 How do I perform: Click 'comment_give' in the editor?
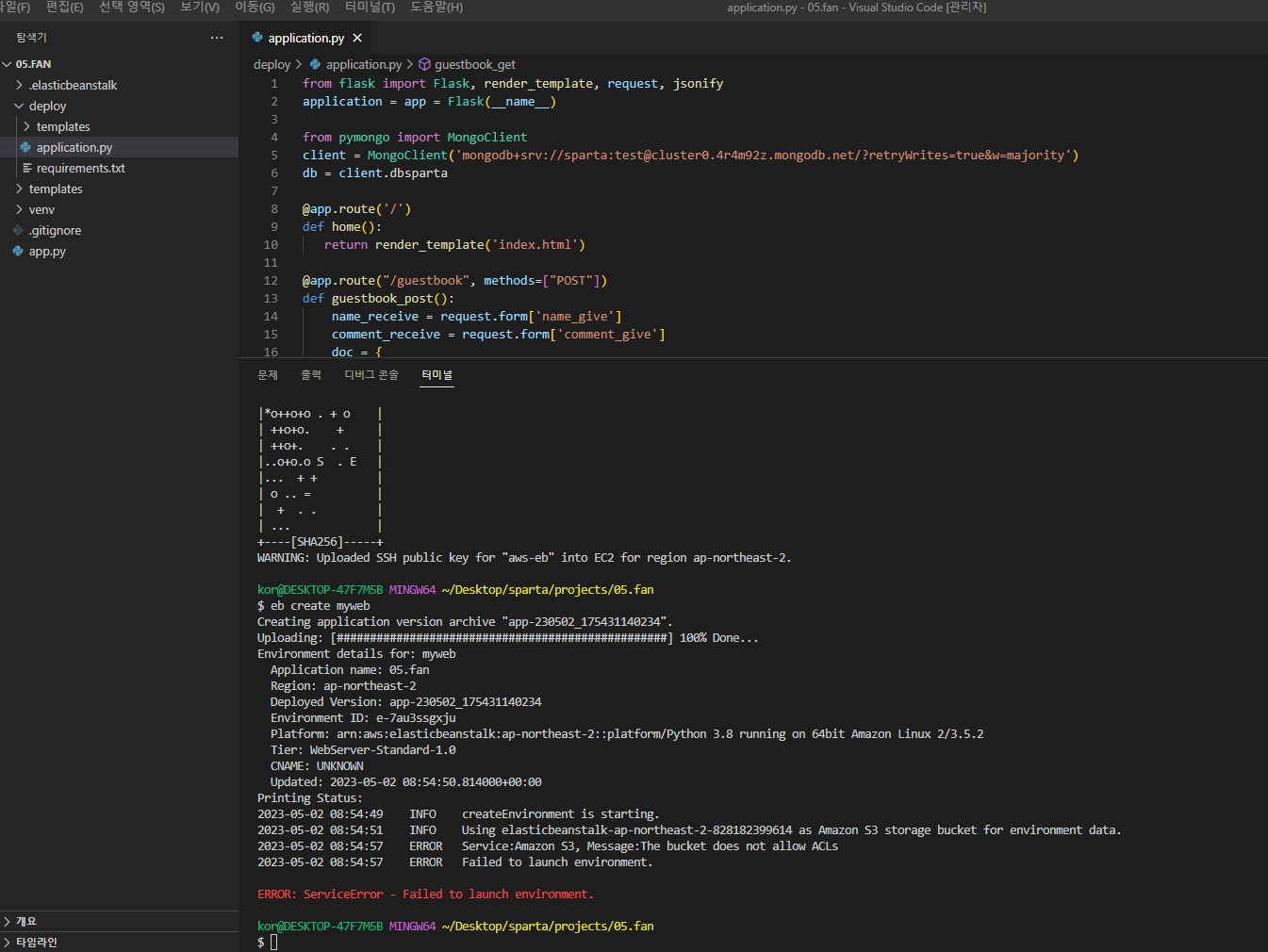[x=607, y=334]
